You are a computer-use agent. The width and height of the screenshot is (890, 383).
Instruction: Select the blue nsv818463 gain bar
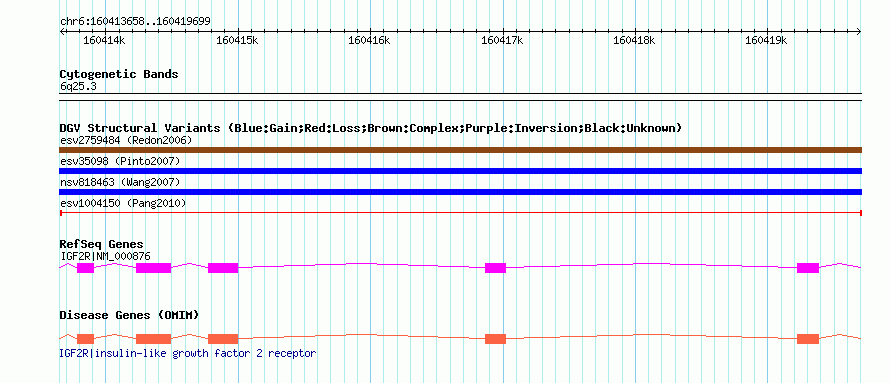[x=460, y=192]
